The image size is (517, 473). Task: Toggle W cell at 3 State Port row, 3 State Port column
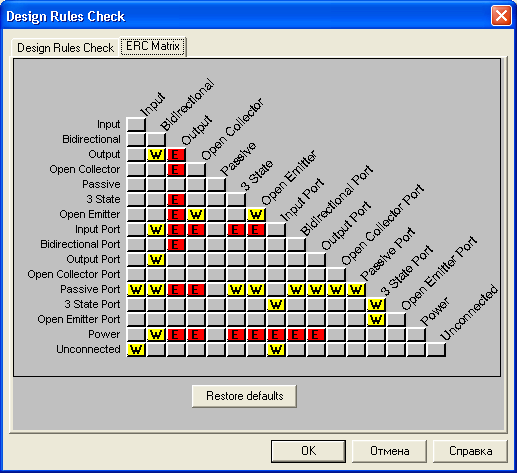pos(376,304)
